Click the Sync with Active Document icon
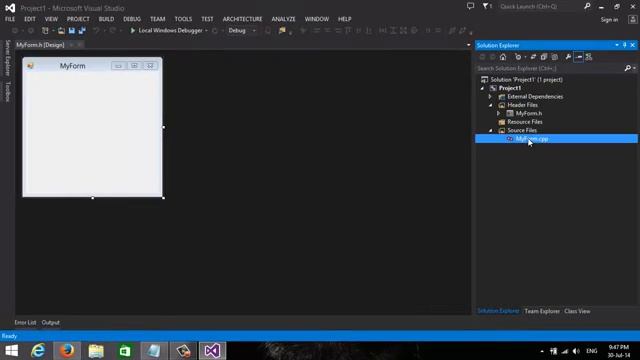640x360 pixels. pos(533,57)
